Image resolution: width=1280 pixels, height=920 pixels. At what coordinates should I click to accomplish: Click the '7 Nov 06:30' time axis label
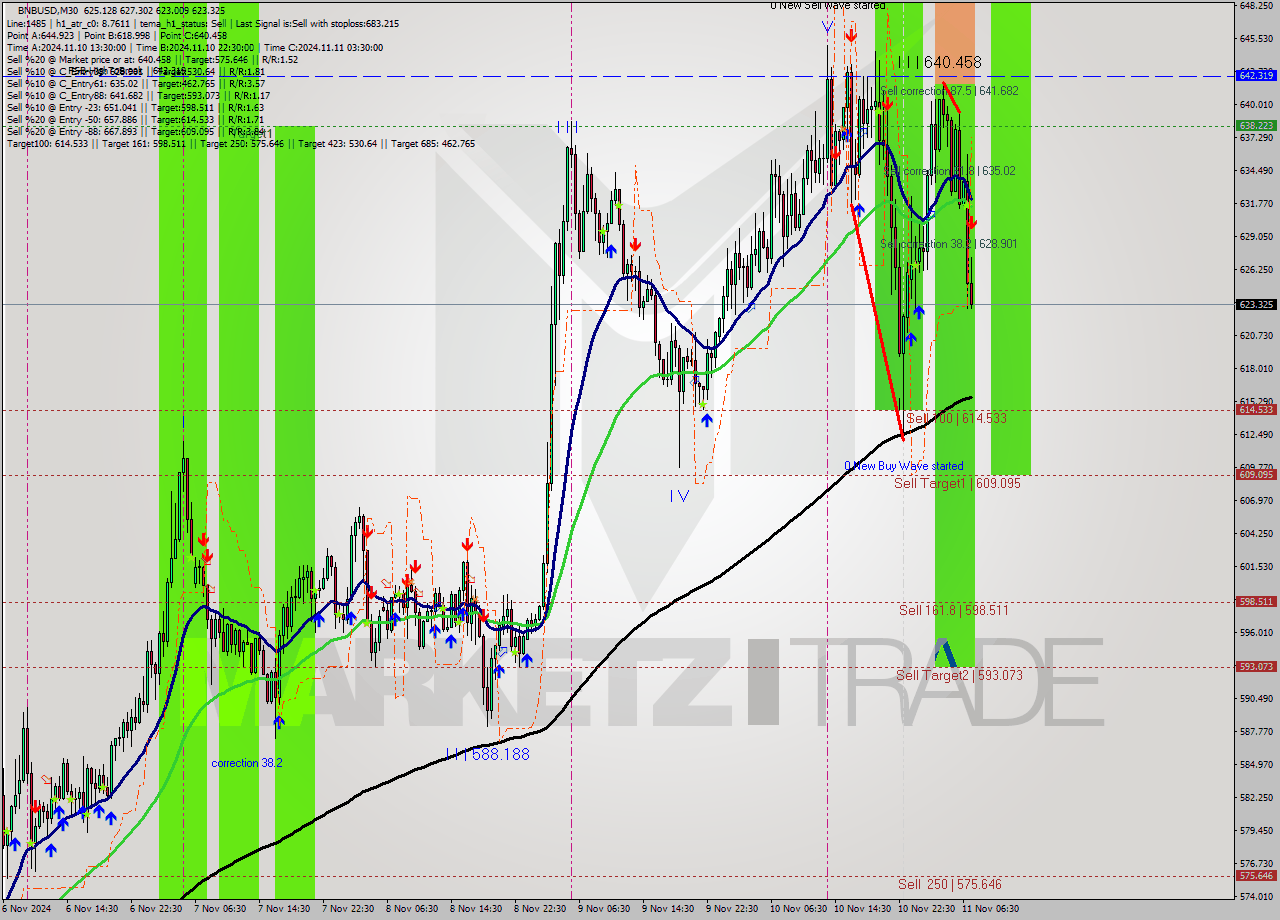[219, 909]
